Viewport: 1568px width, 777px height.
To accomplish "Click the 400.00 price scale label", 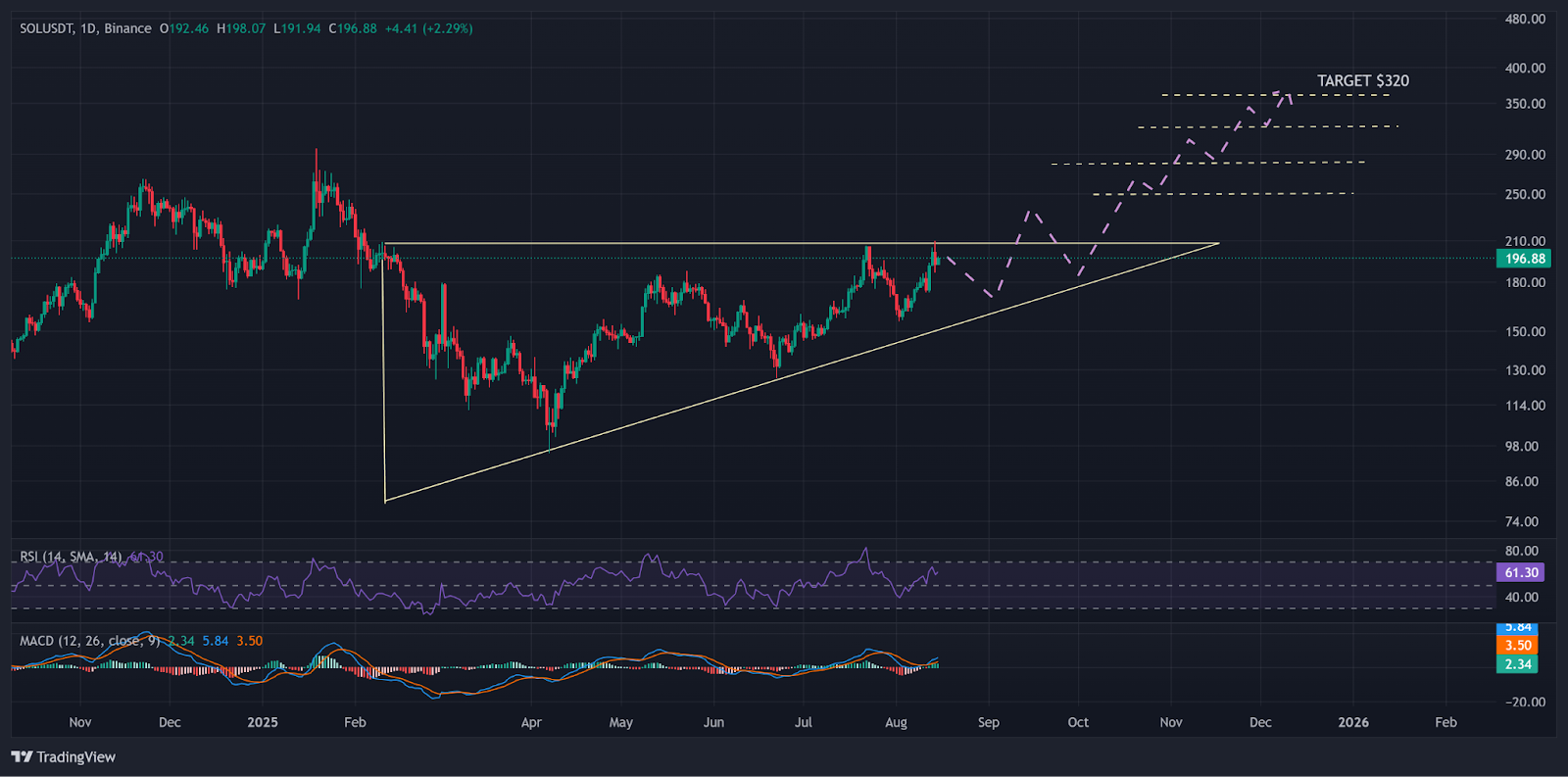I will 1525,68.
